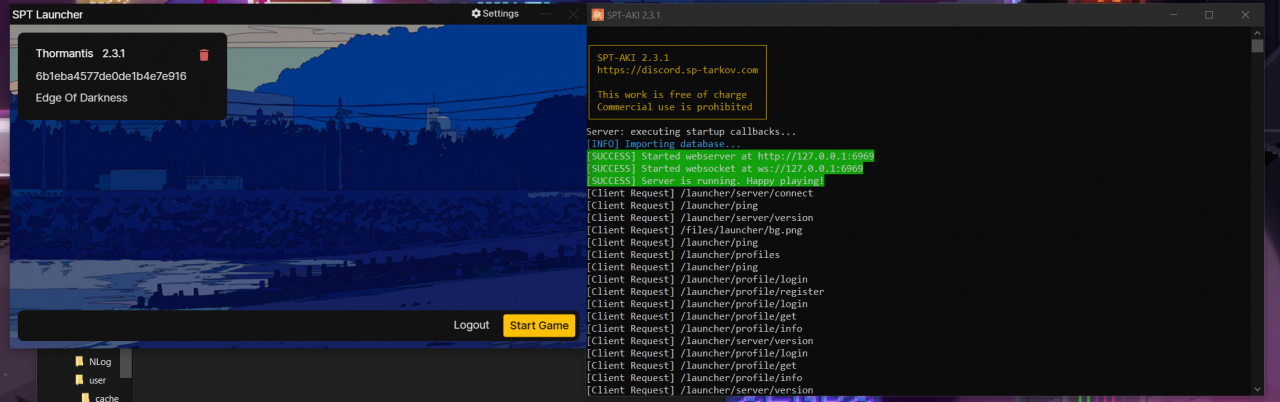
Task: Click profile ID 6b1eba4577de0de1b4e7e916
Action: coord(111,76)
